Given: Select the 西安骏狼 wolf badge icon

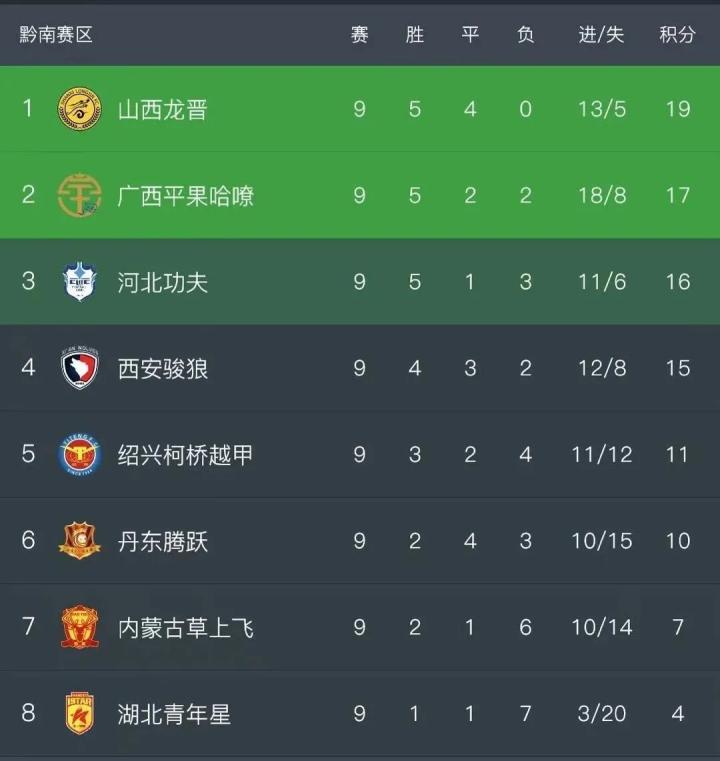Looking at the screenshot, I should (x=79, y=368).
